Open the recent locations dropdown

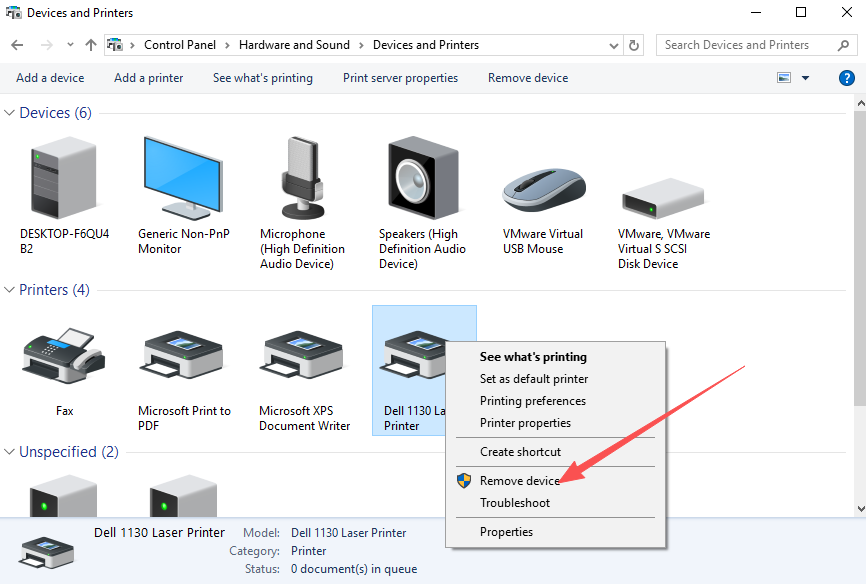tap(70, 45)
